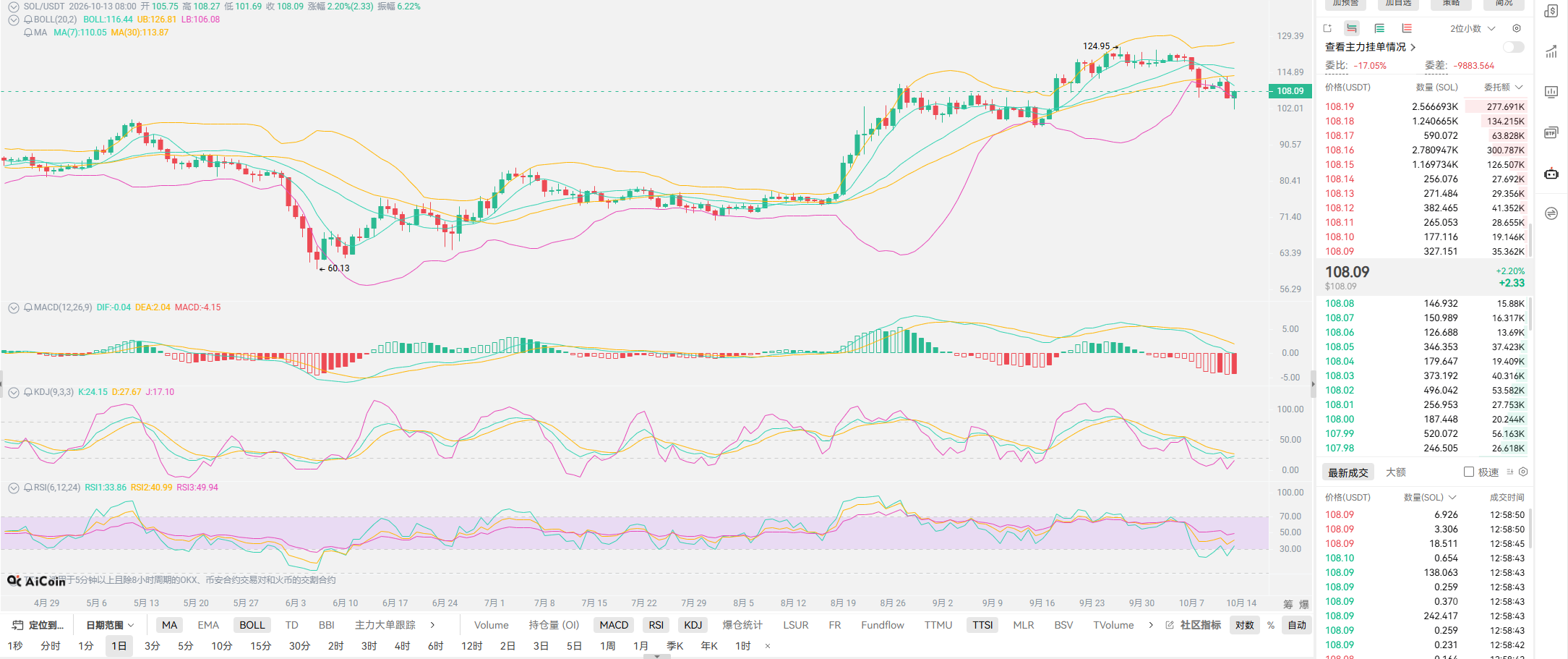Collapse the RSI(6,12,24) indicator panel
This screenshot has width=1568, height=659.
tap(13, 488)
